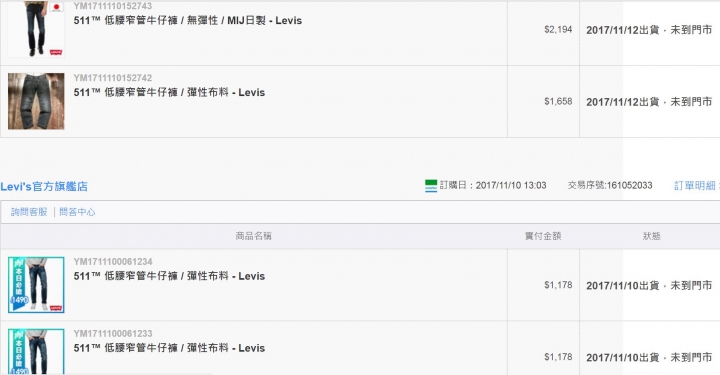Open YM1711110152742 彈性布料 product title
This screenshot has width=720, height=375.
(x=169, y=92)
